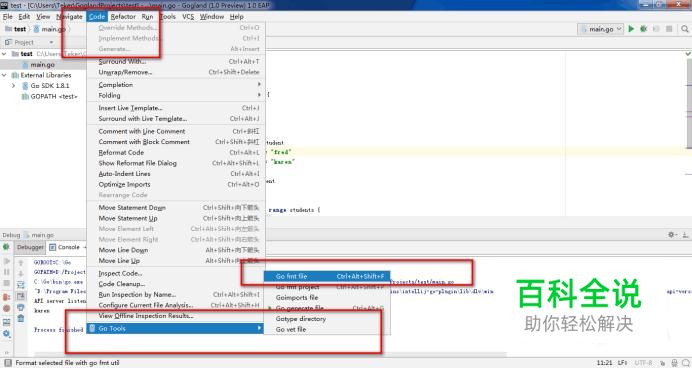This screenshot has width=692, height=368.
Task: Open the Project view dropdown
Action: point(51,42)
